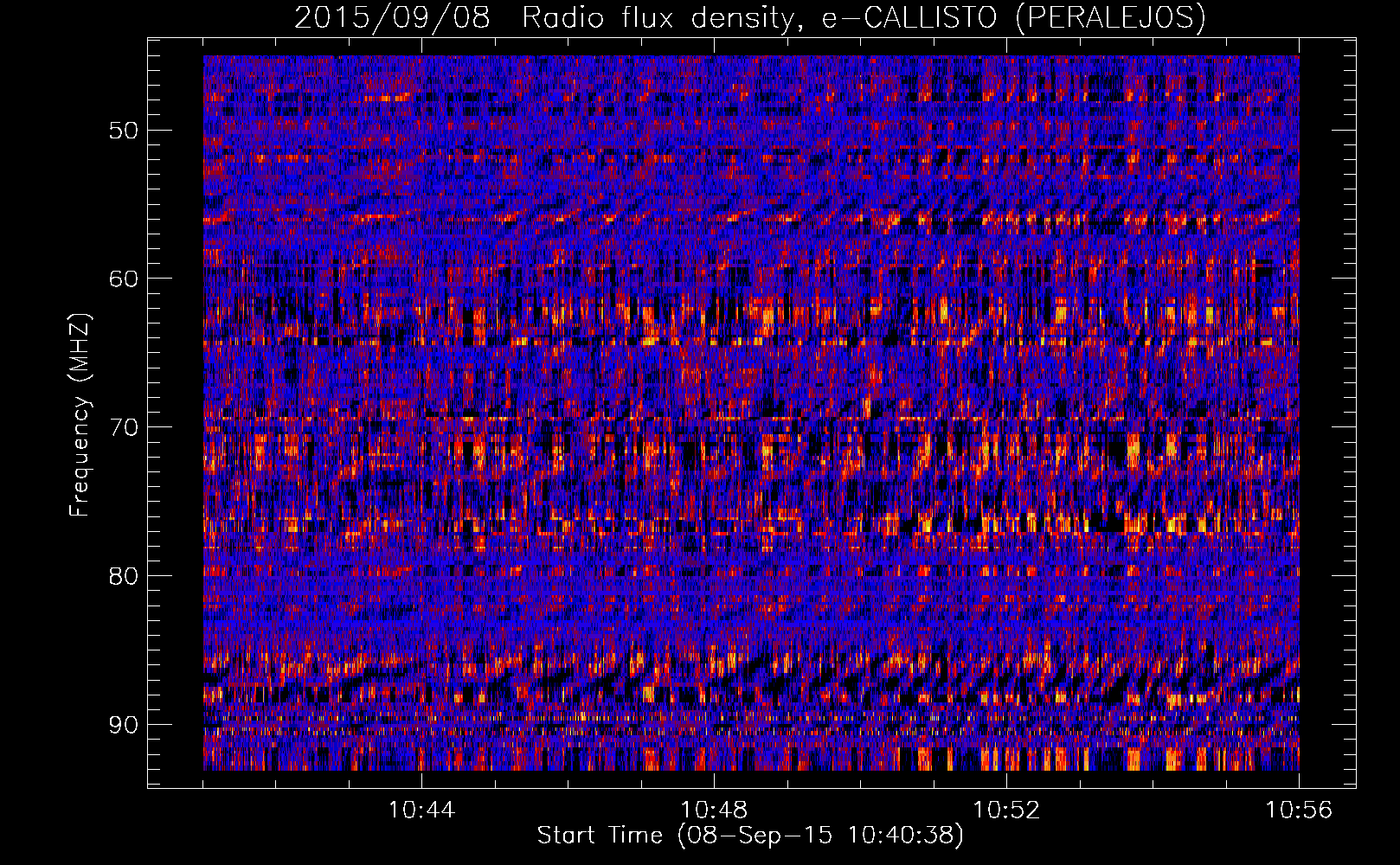Click the '70' frequency tick label

[123, 427]
